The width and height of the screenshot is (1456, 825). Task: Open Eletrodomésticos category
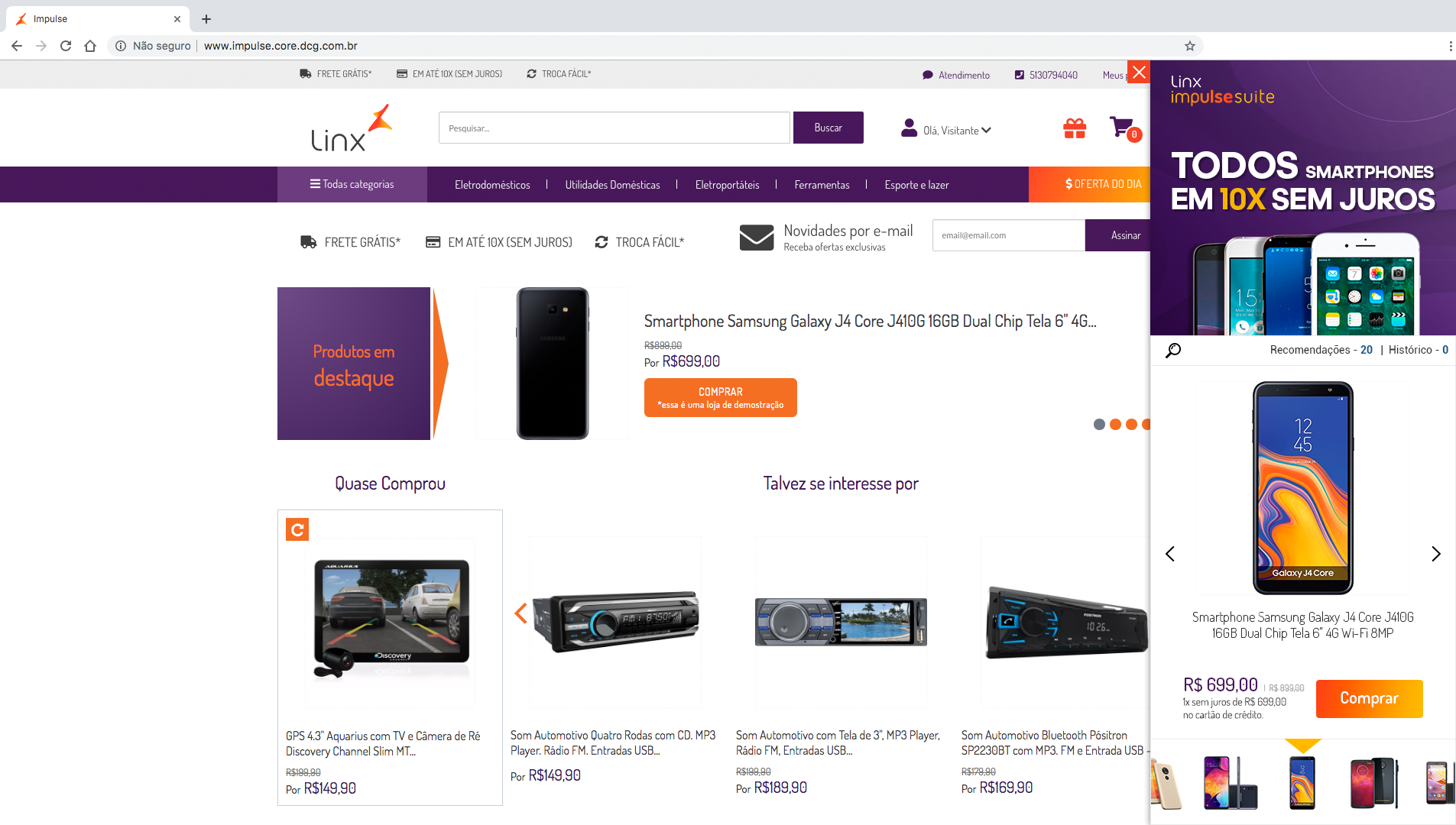tap(492, 185)
